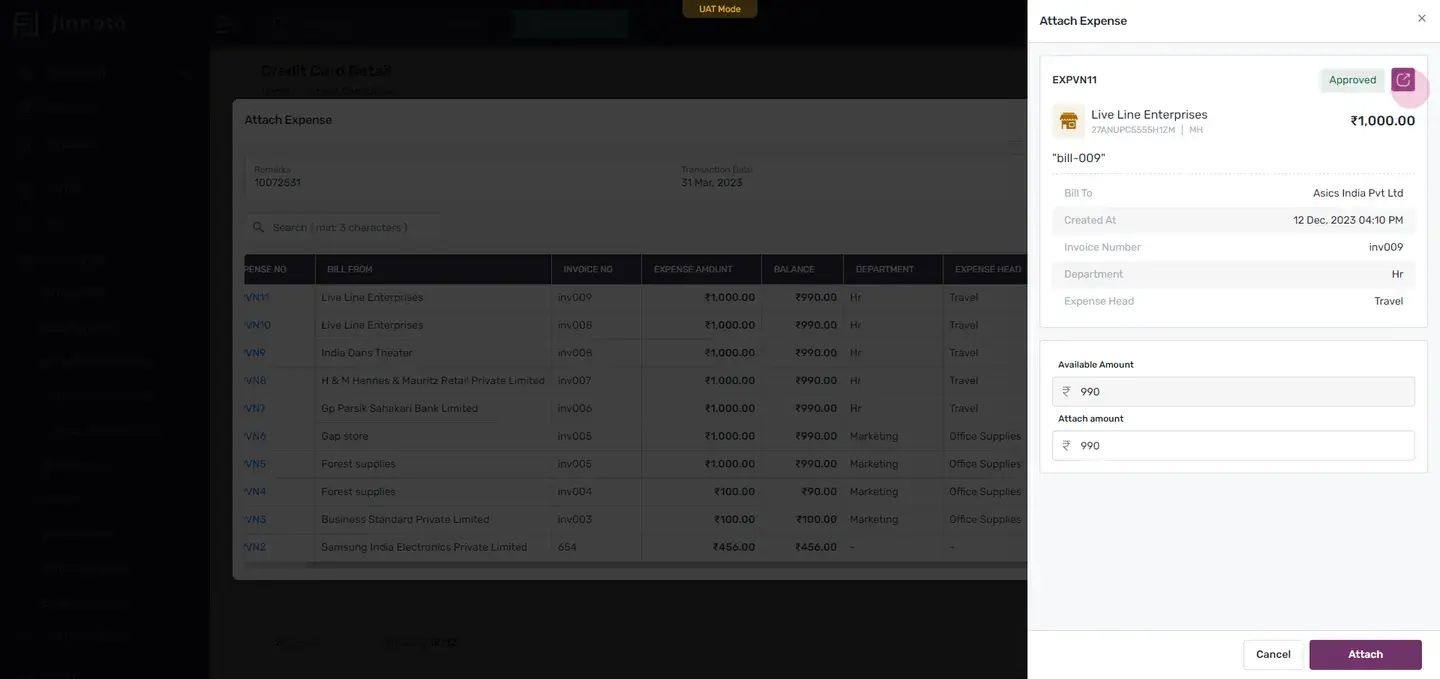1440x679 pixels.
Task: Click inside the Attach amount input
Action: coord(1233,446)
